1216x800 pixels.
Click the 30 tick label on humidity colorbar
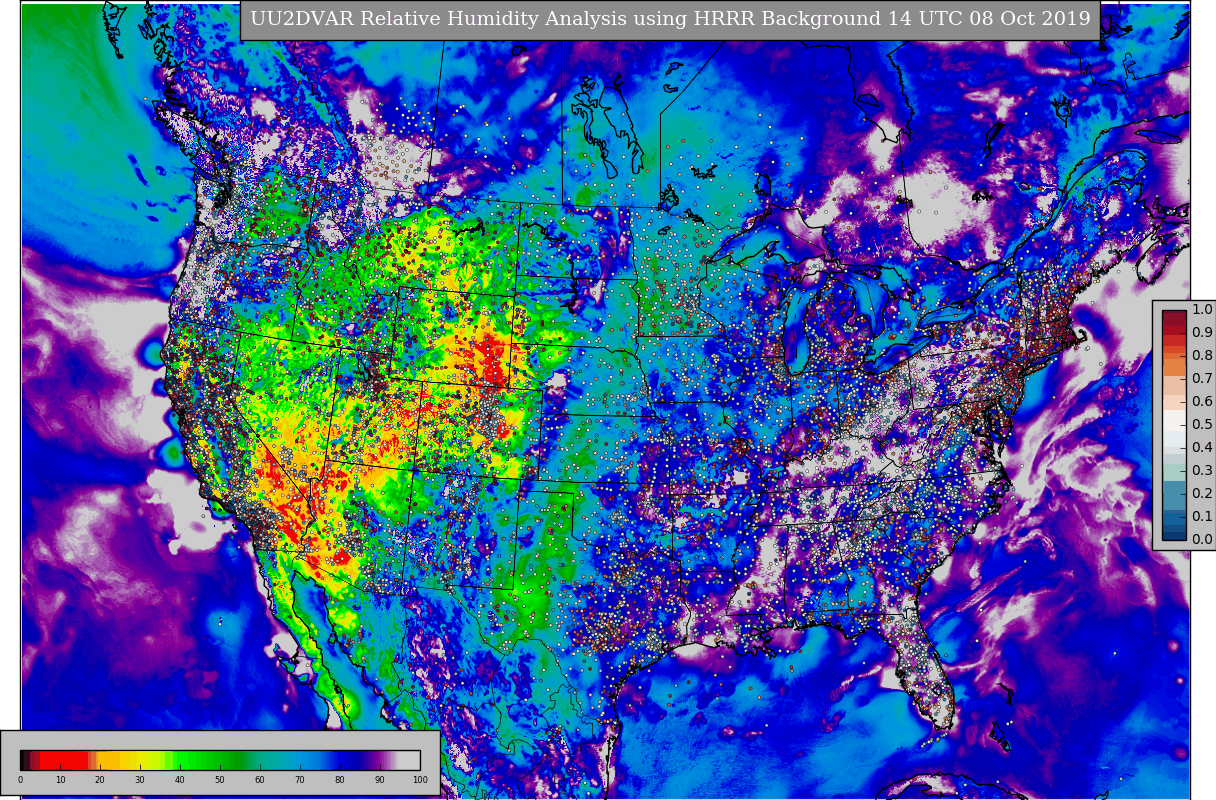[x=140, y=780]
